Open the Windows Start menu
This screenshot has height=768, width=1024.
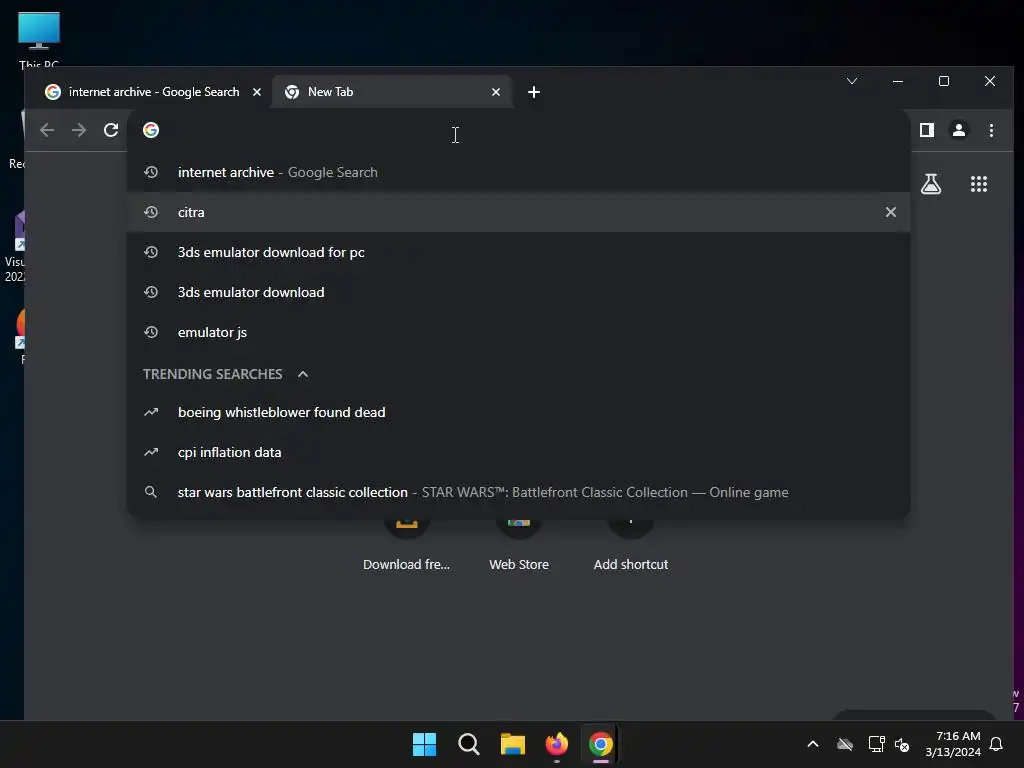(424, 744)
